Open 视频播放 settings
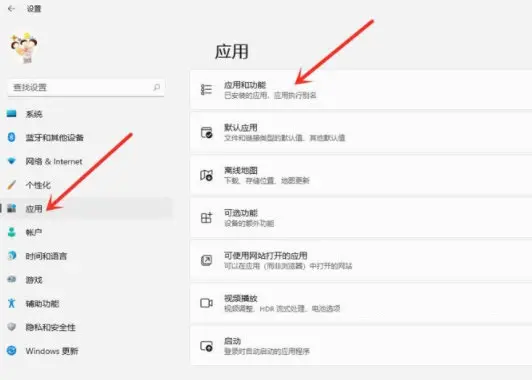The height and width of the screenshot is (380, 532). click(361, 303)
